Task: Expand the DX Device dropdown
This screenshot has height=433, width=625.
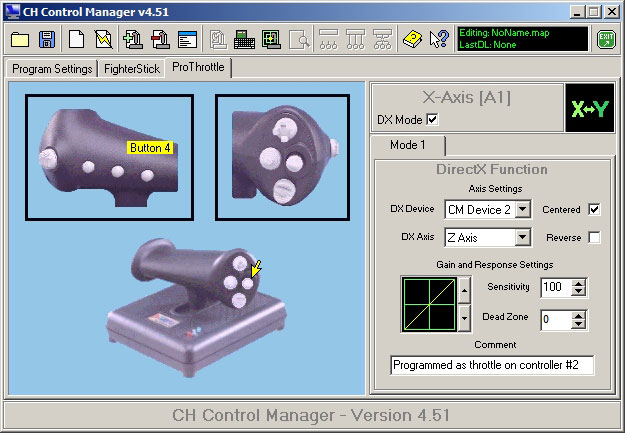Action: coord(523,209)
